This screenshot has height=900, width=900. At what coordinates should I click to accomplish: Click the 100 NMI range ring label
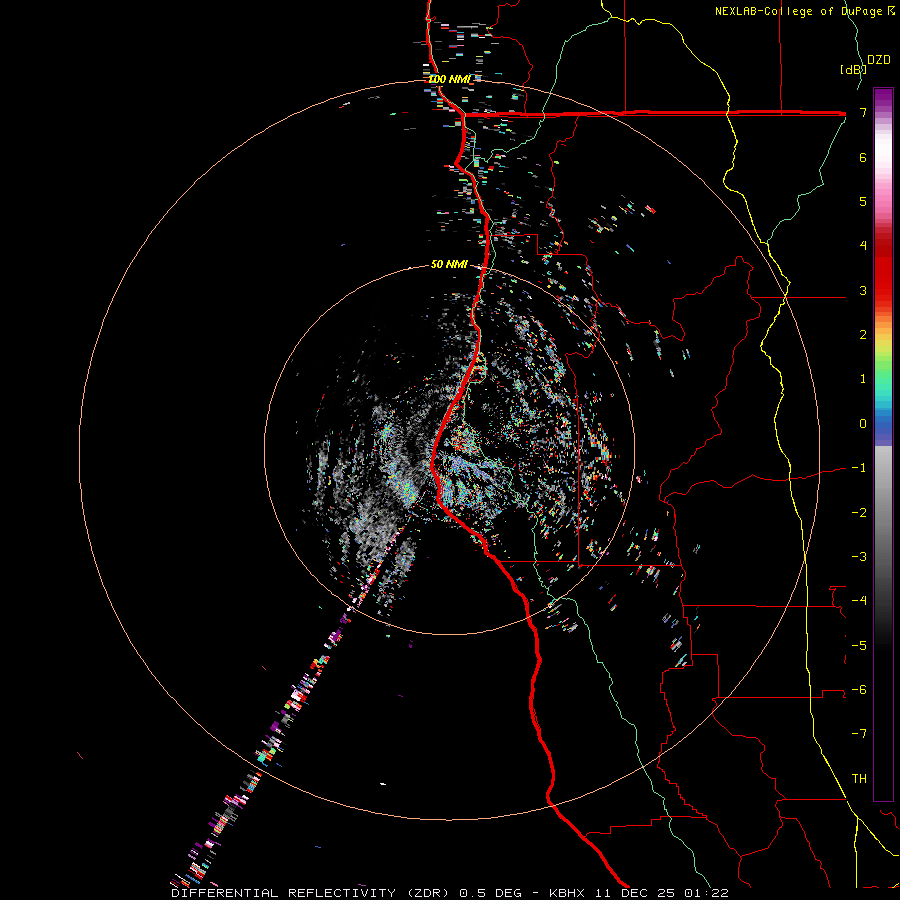click(x=449, y=79)
